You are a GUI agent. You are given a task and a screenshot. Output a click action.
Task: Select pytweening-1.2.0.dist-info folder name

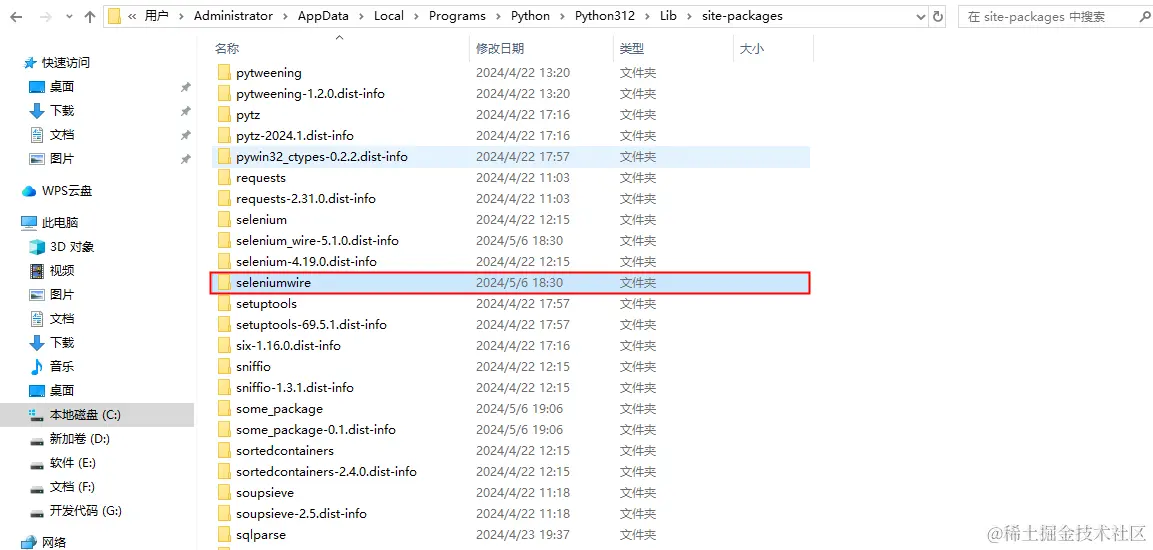tap(310, 94)
